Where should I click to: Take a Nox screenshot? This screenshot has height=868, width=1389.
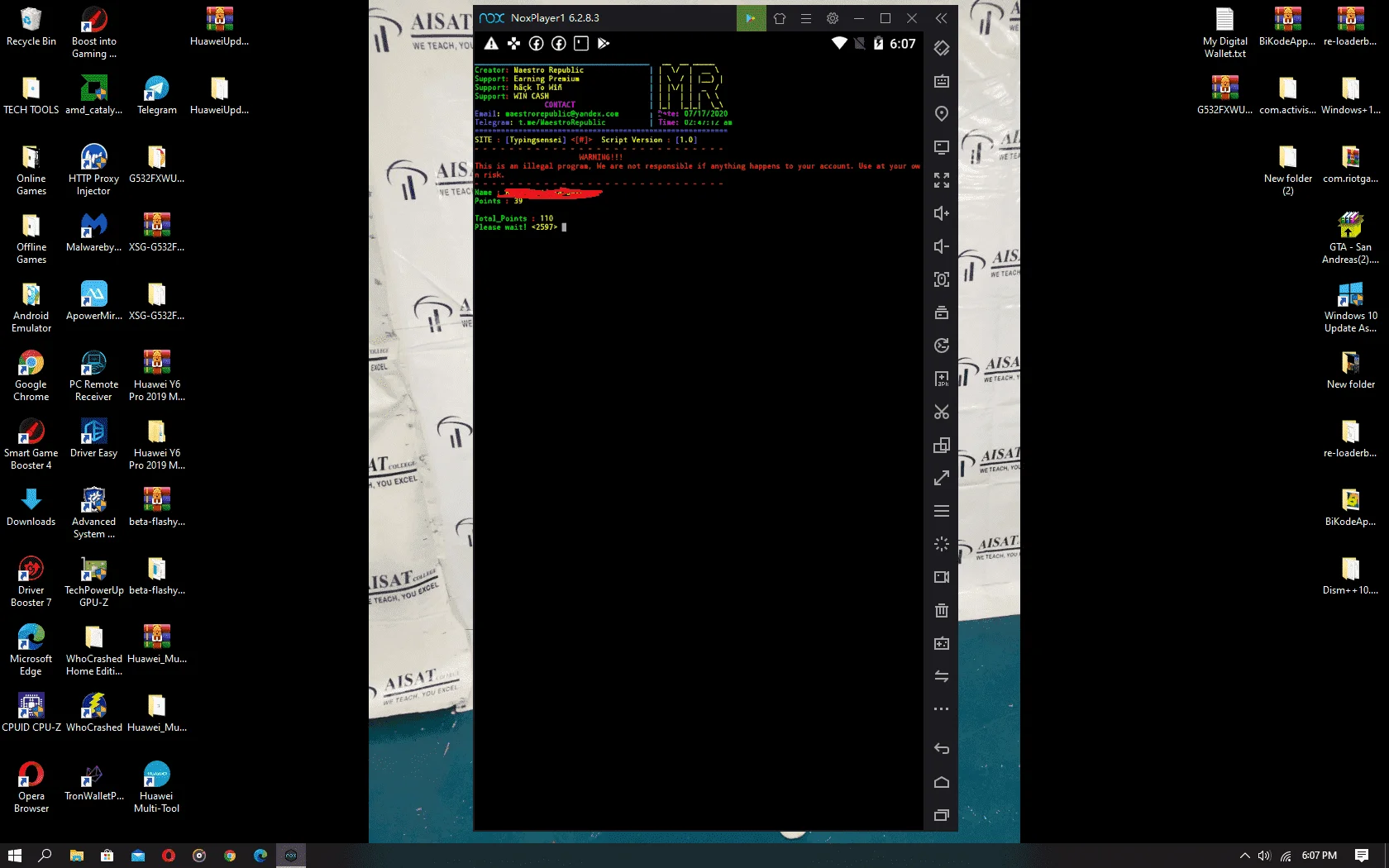click(941, 279)
